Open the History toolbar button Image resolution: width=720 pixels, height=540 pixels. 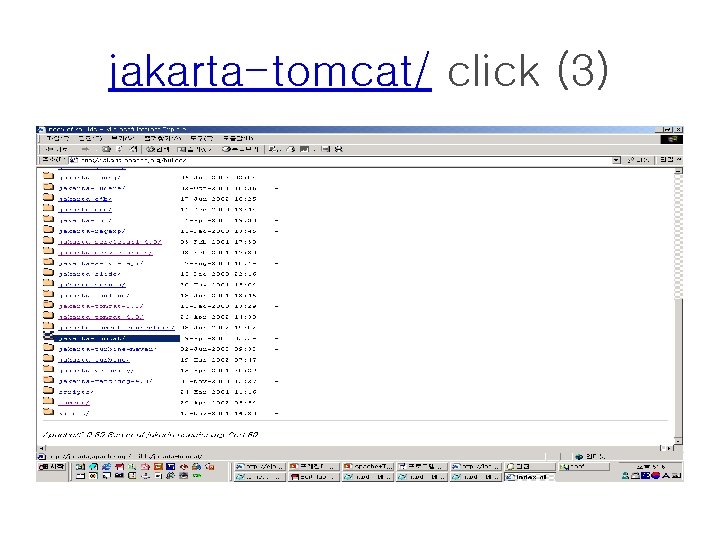[241, 149]
